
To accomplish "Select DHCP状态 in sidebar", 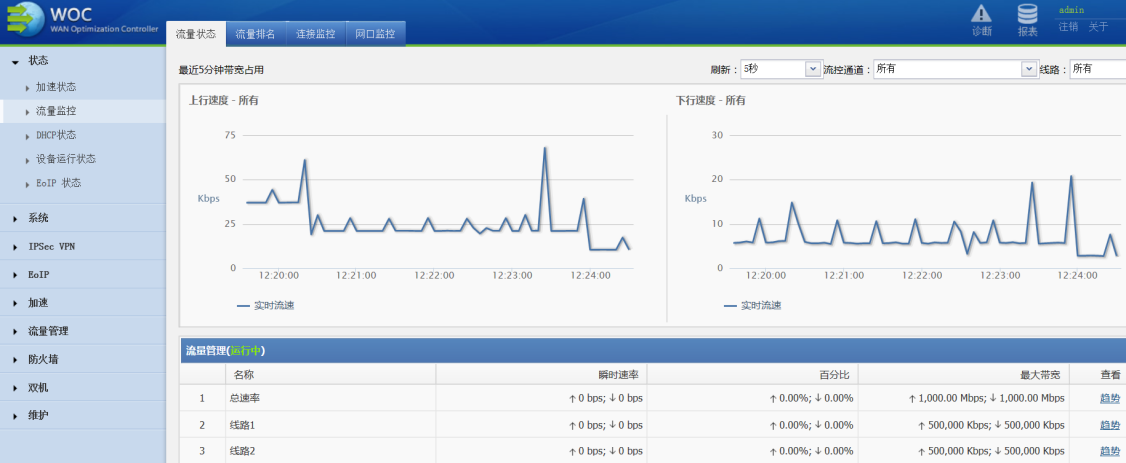I will point(56,135).
